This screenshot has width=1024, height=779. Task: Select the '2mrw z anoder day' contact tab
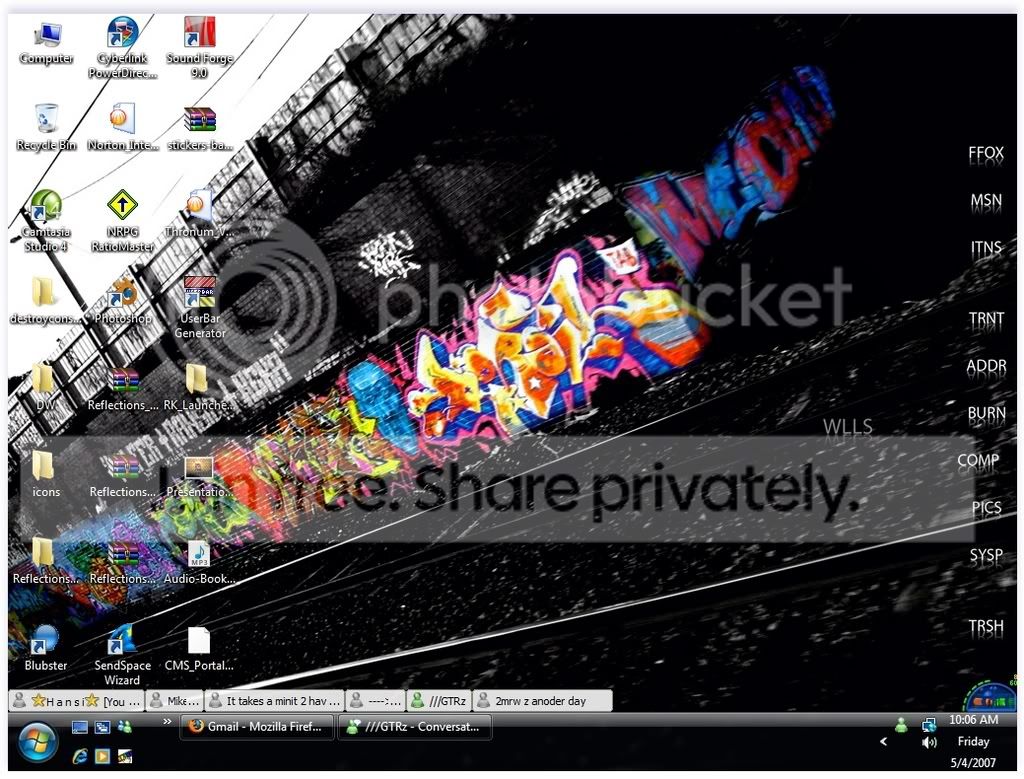[542, 701]
